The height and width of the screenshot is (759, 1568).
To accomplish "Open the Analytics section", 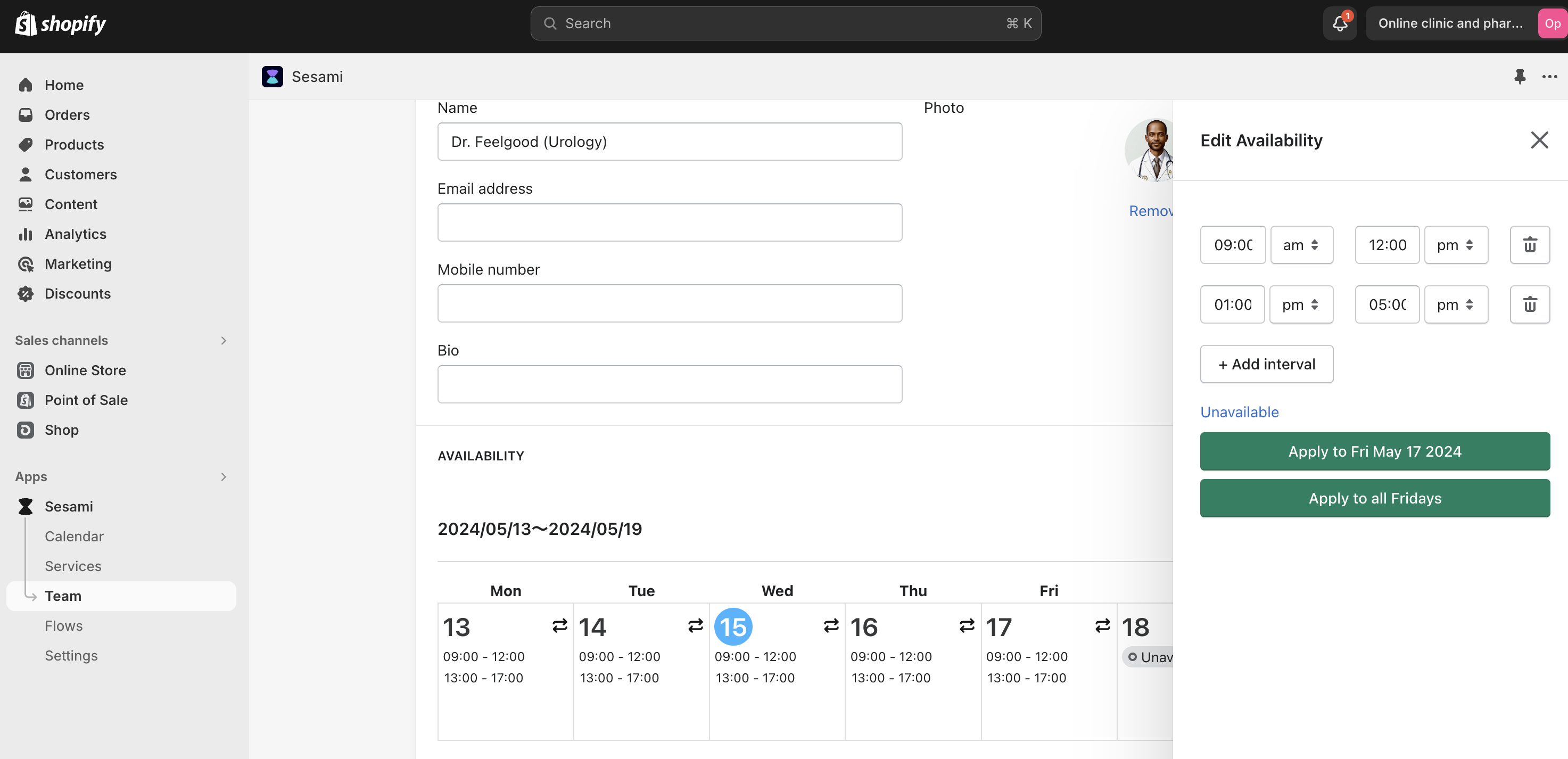I will point(76,234).
